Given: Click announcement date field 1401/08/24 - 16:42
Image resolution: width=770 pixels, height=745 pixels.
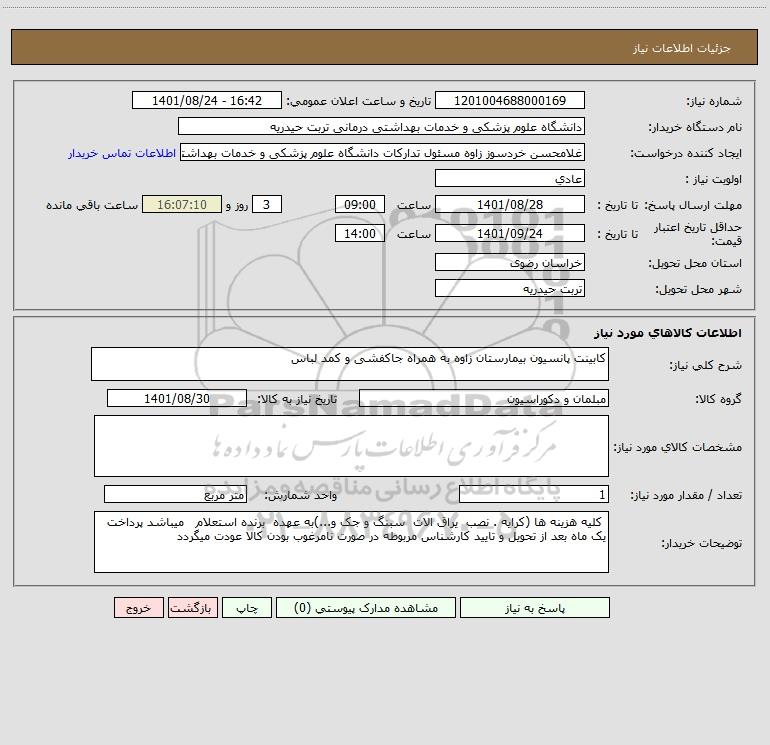Looking at the screenshot, I should [207, 100].
